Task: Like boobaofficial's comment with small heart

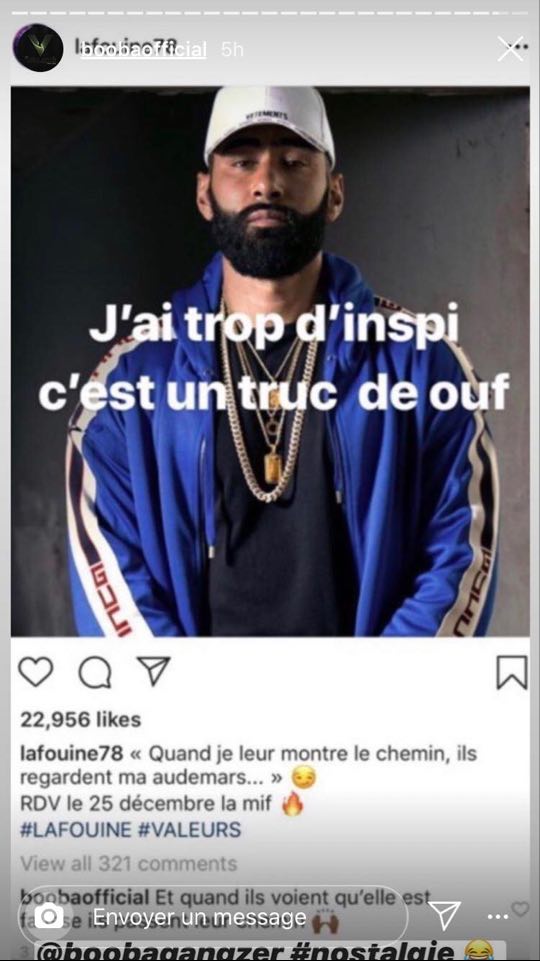Action: click(x=520, y=909)
